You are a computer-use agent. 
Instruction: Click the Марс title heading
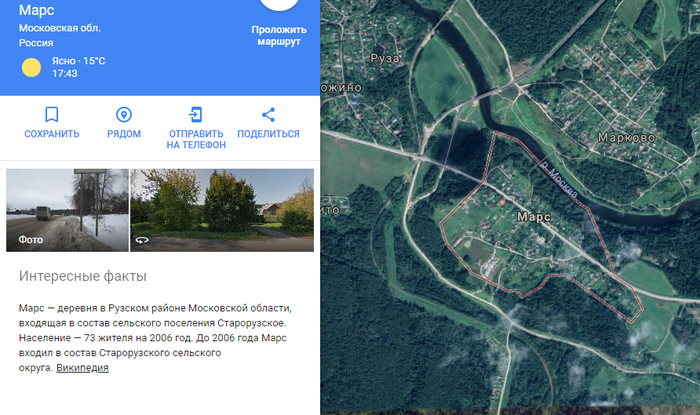point(37,10)
